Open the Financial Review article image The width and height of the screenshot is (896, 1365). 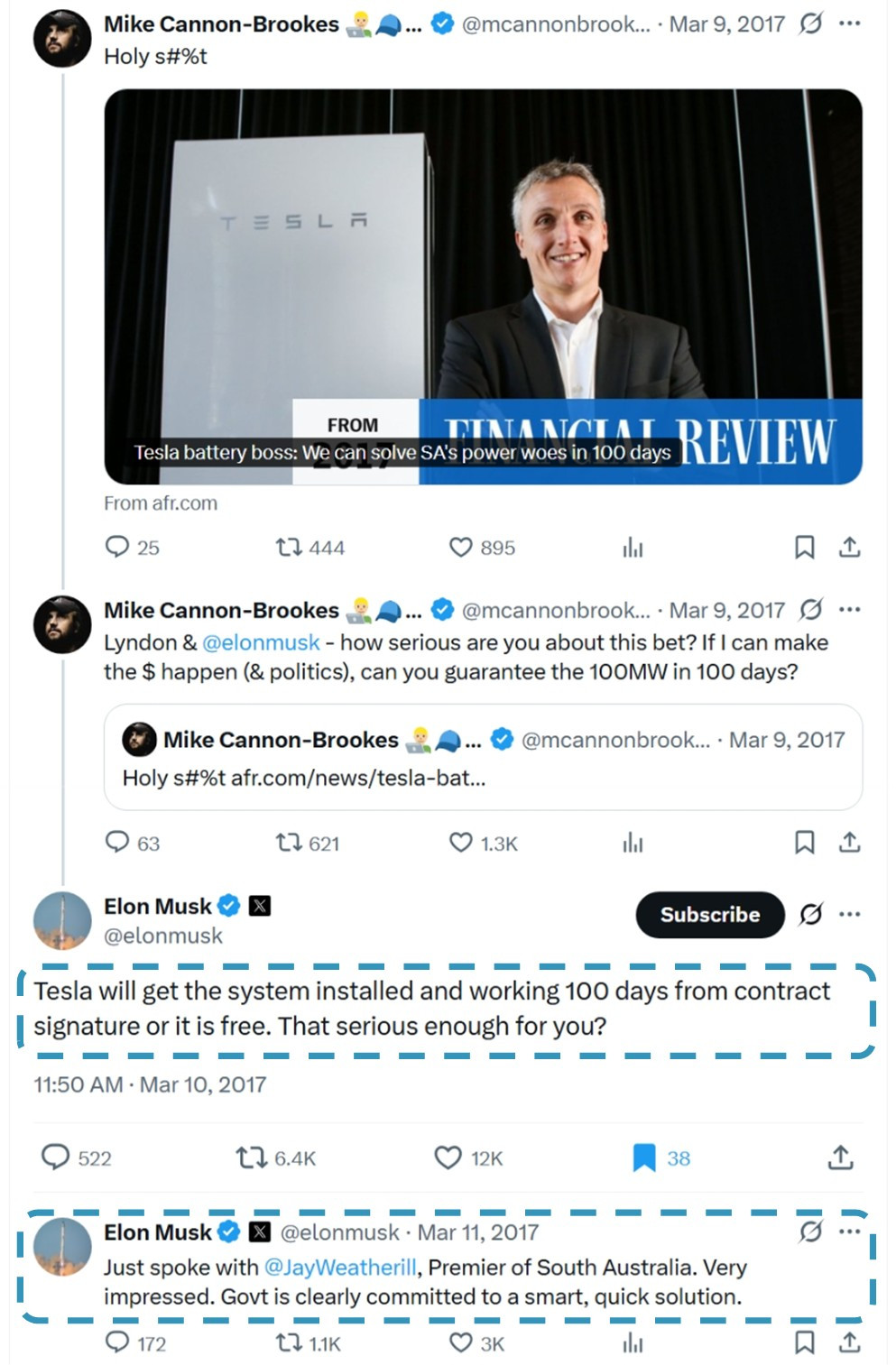pyautogui.click(x=483, y=286)
